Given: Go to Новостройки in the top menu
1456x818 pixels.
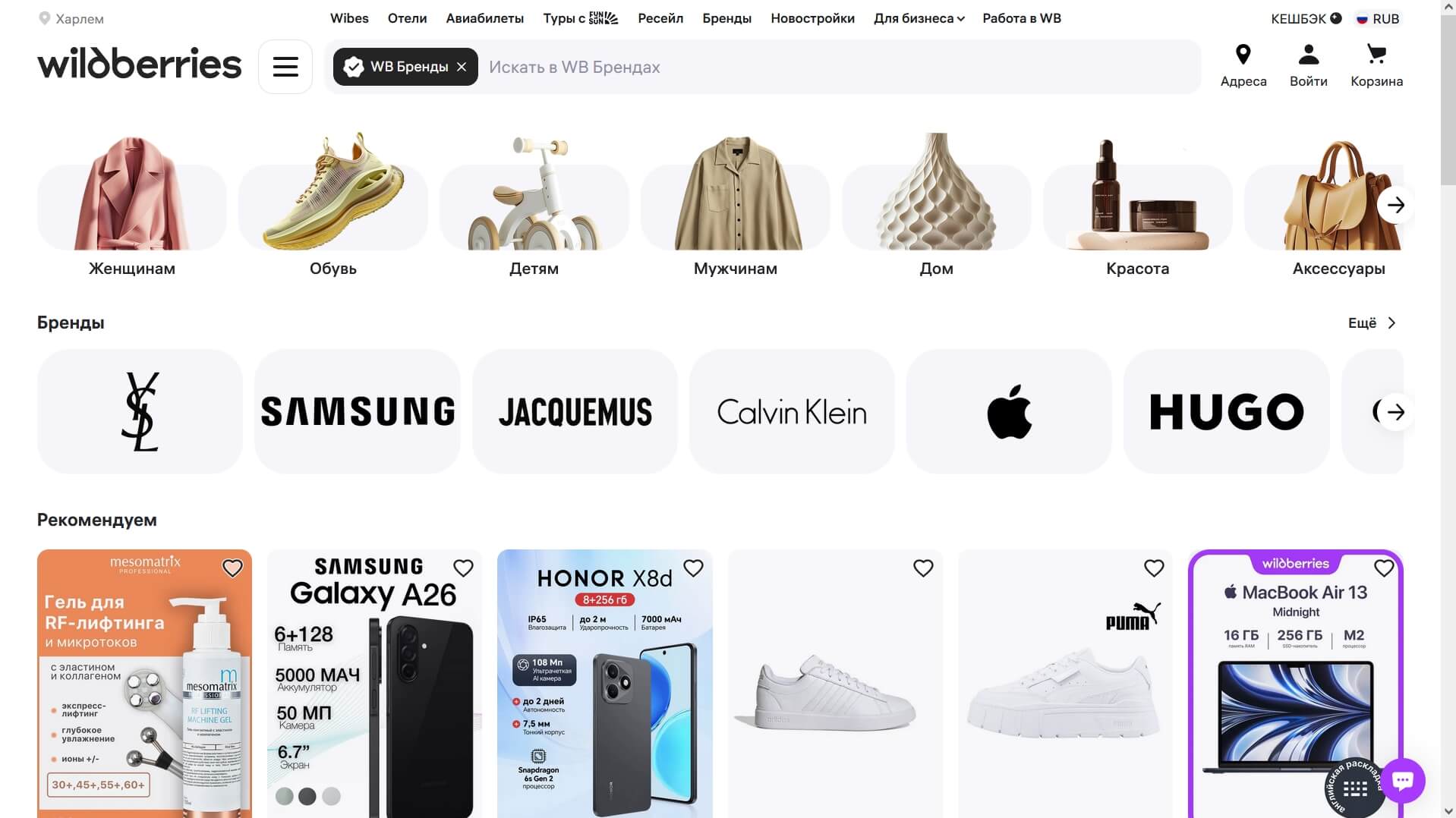Looking at the screenshot, I should 812,18.
